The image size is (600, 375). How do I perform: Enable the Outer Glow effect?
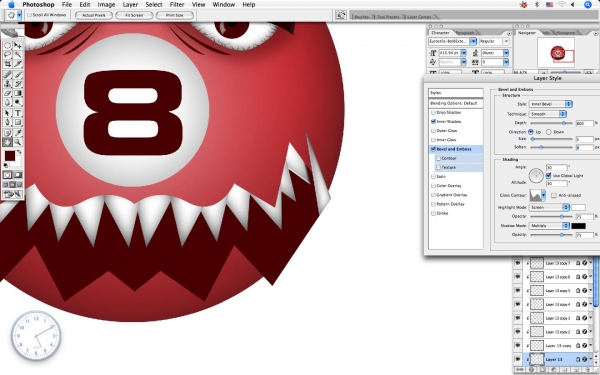(434, 130)
